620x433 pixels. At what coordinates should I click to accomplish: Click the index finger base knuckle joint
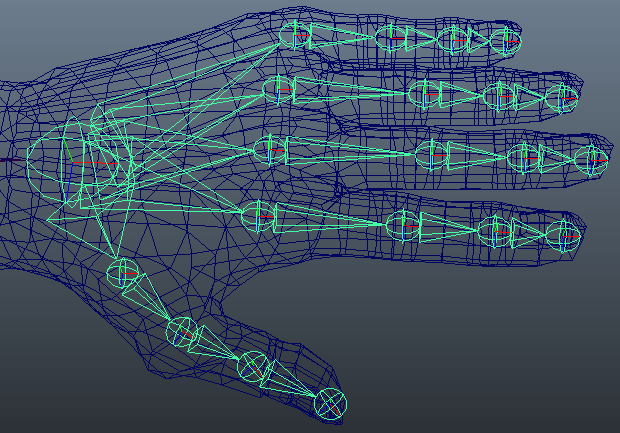coord(257,215)
